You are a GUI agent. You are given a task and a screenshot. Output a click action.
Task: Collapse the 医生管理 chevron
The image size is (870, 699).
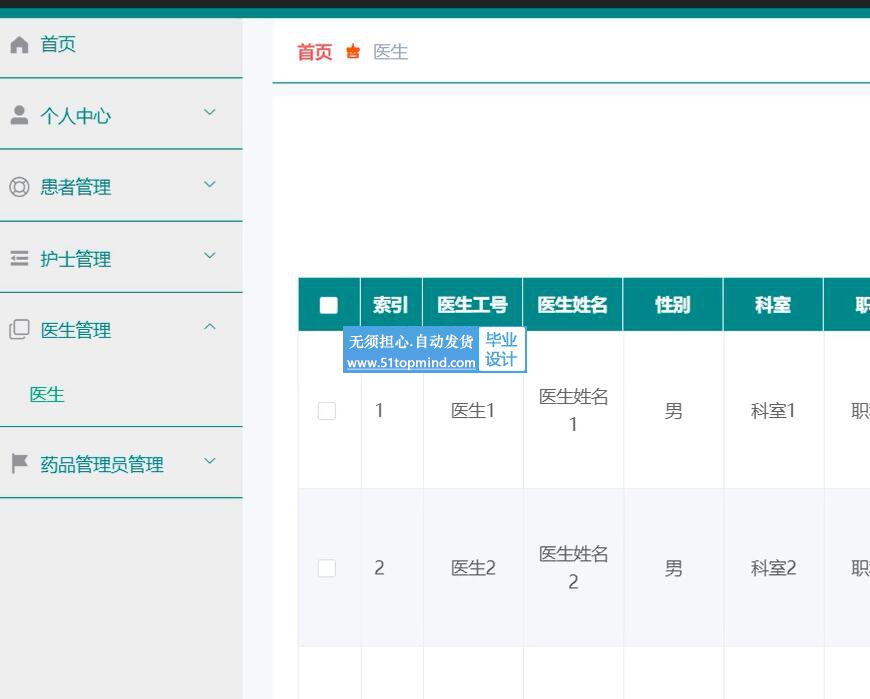click(210, 327)
